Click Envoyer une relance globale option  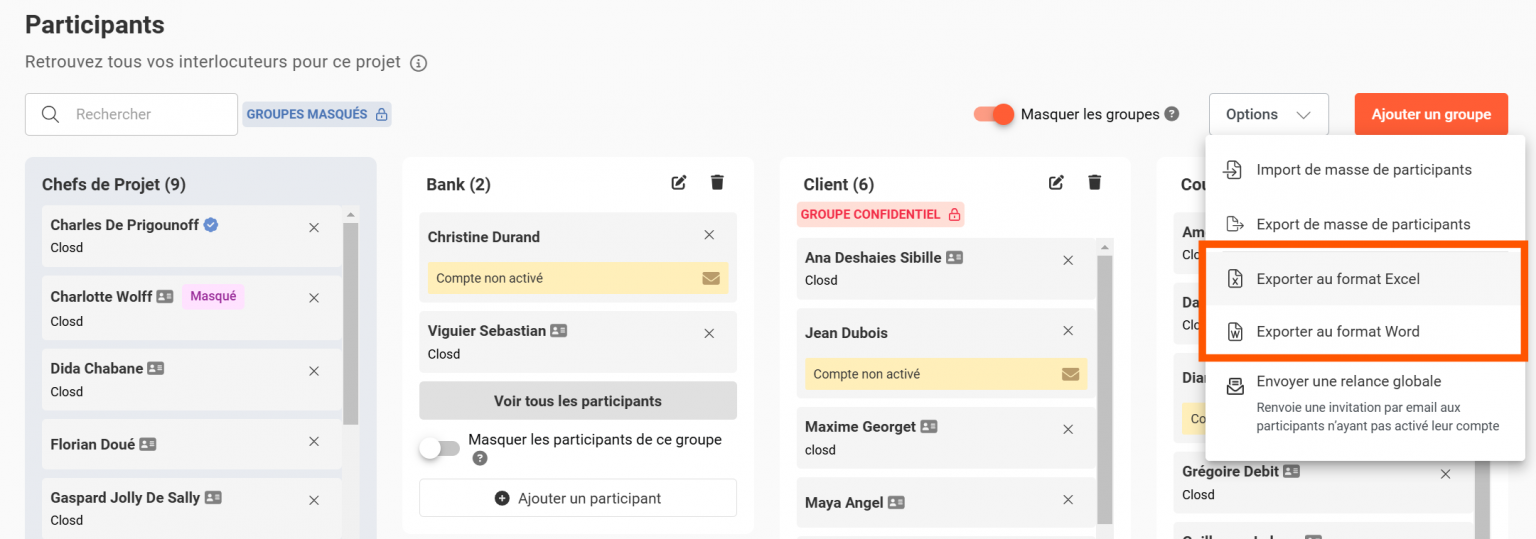[x=1348, y=382]
